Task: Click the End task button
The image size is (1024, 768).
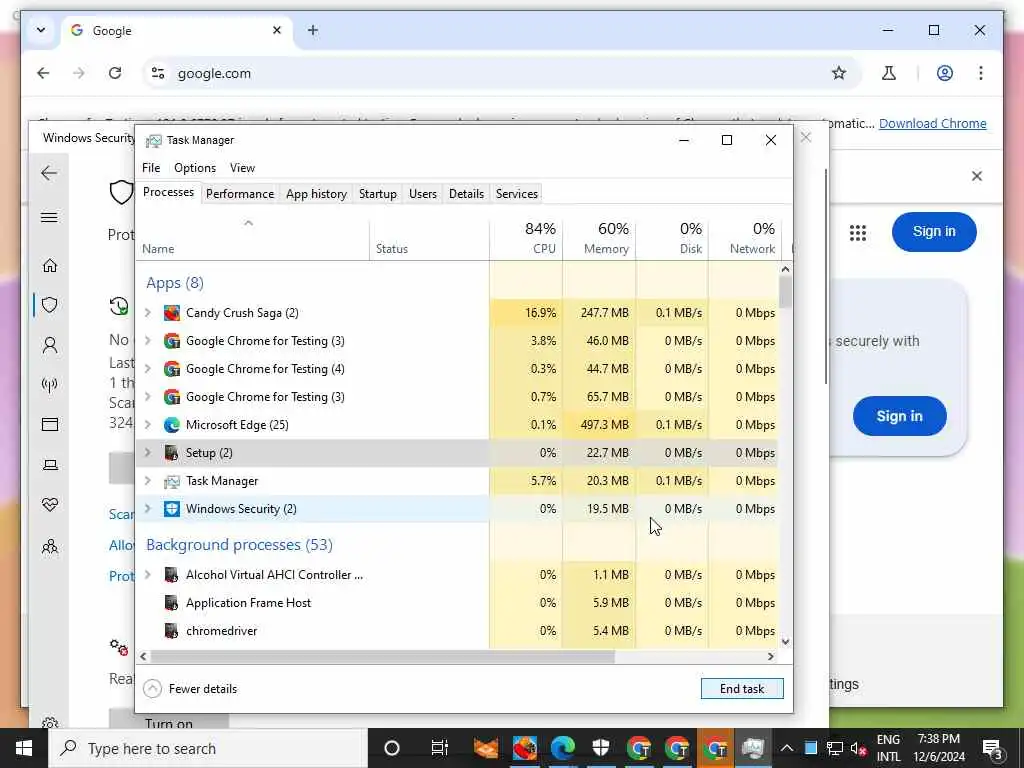Action: click(x=742, y=688)
